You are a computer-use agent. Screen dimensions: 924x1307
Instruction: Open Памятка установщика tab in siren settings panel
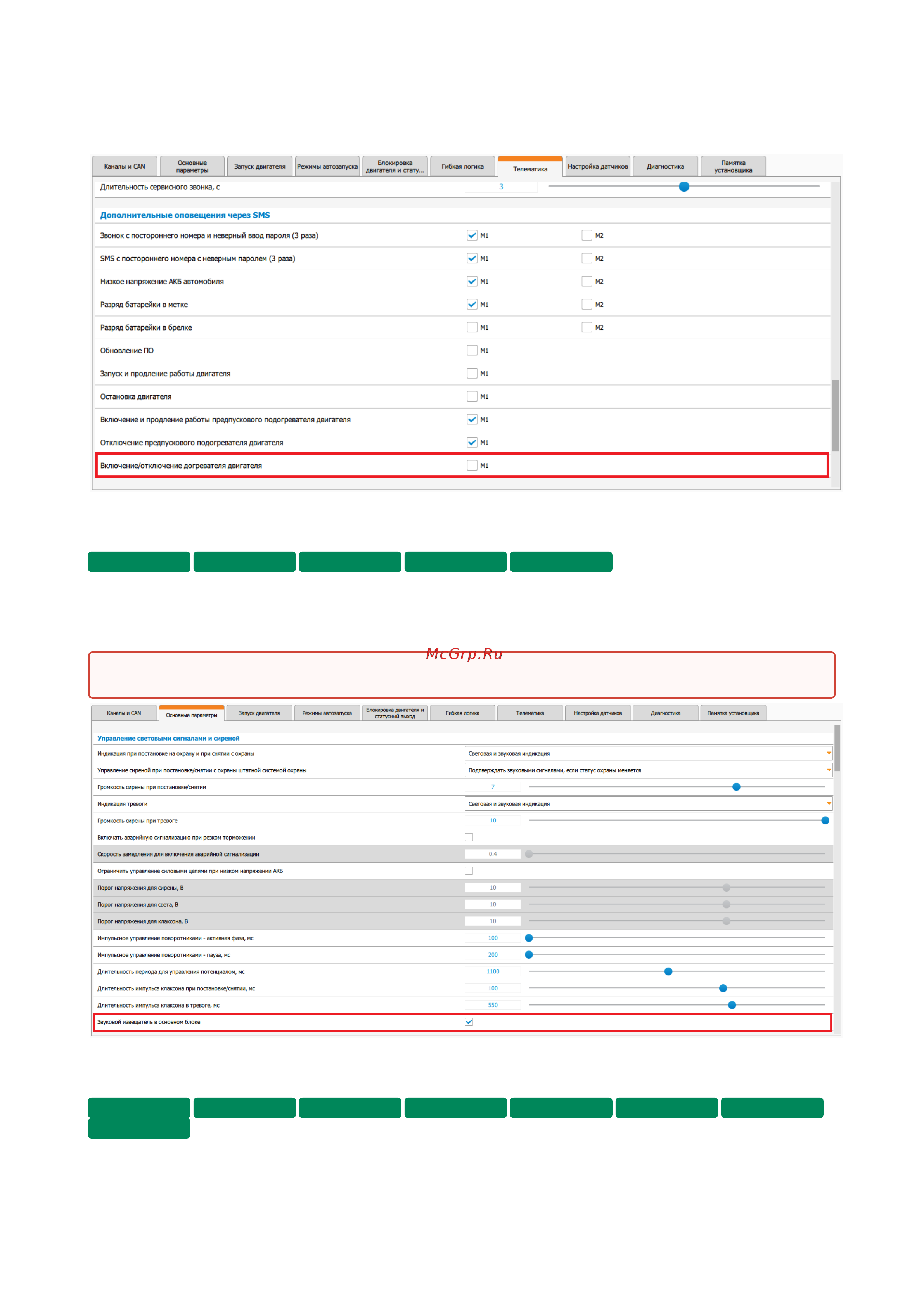[733, 713]
